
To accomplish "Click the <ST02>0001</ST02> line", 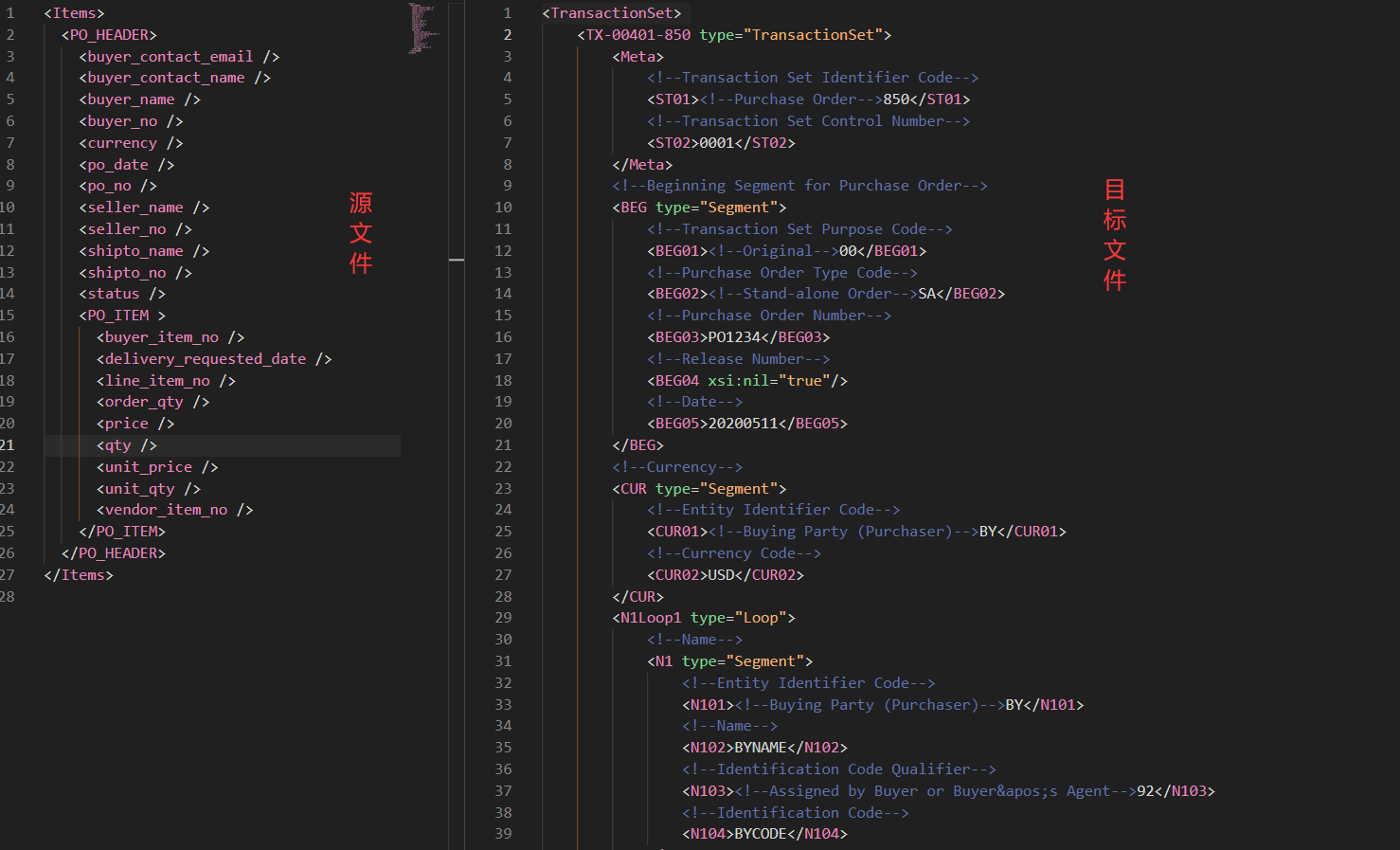I will 721,143.
